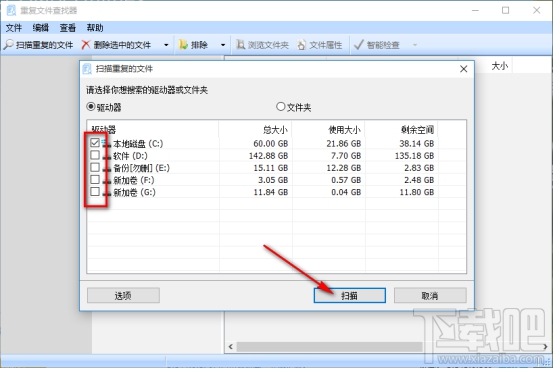Click the 3.05 GB total size cell
553x369 pixels.
coord(273,180)
